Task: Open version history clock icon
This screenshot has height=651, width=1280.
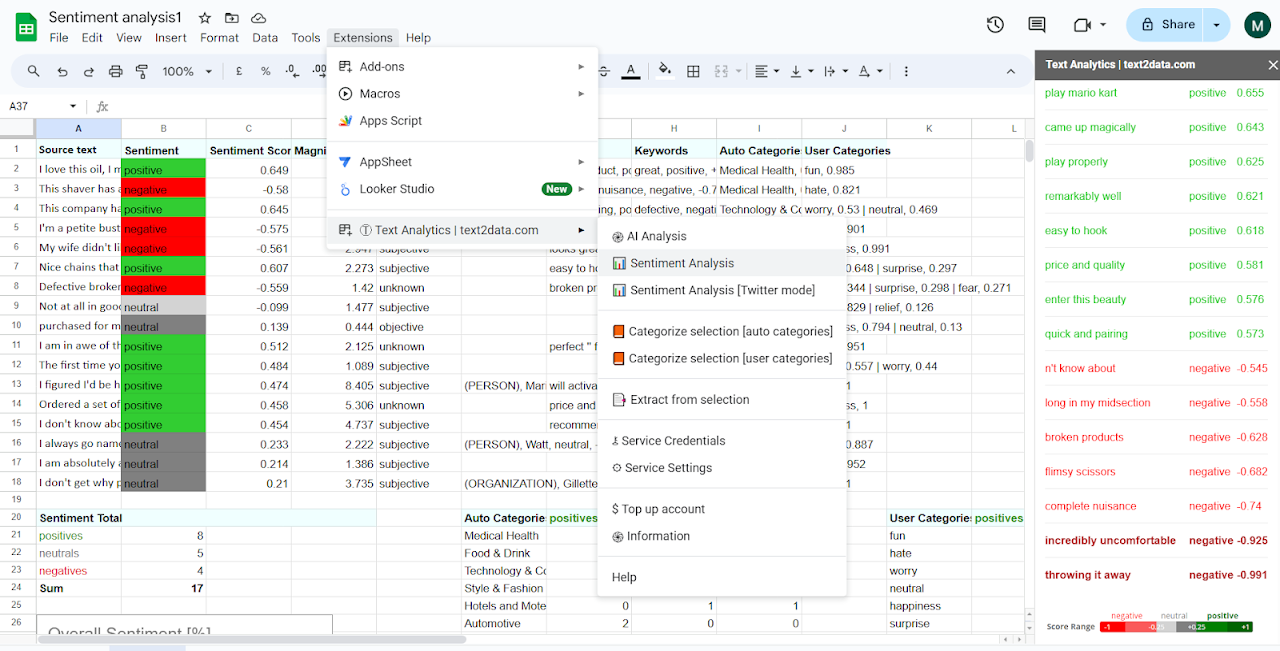Action: [994, 25]
